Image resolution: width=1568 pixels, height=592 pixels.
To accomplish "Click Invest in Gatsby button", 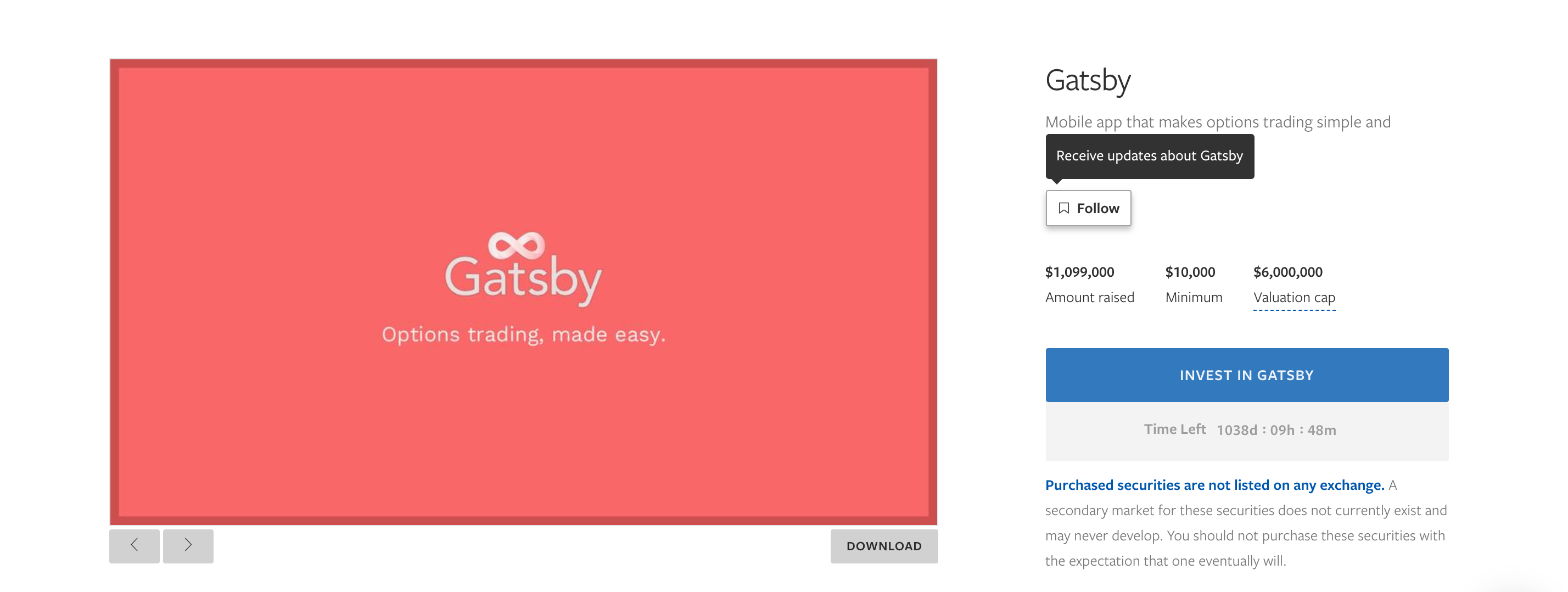I will coord(1247,375).
